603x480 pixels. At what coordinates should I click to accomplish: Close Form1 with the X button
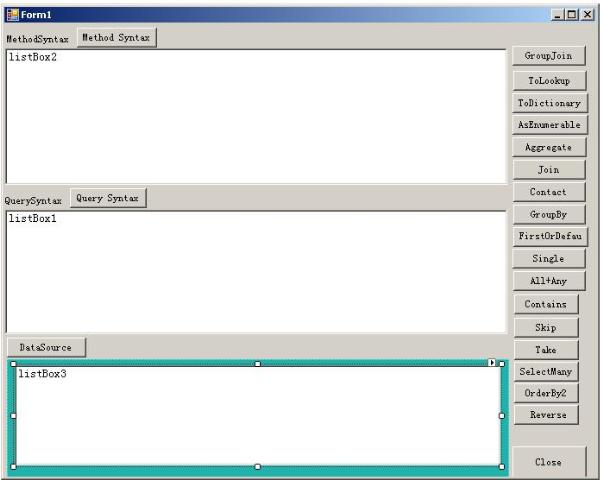(x=587, y=15)
